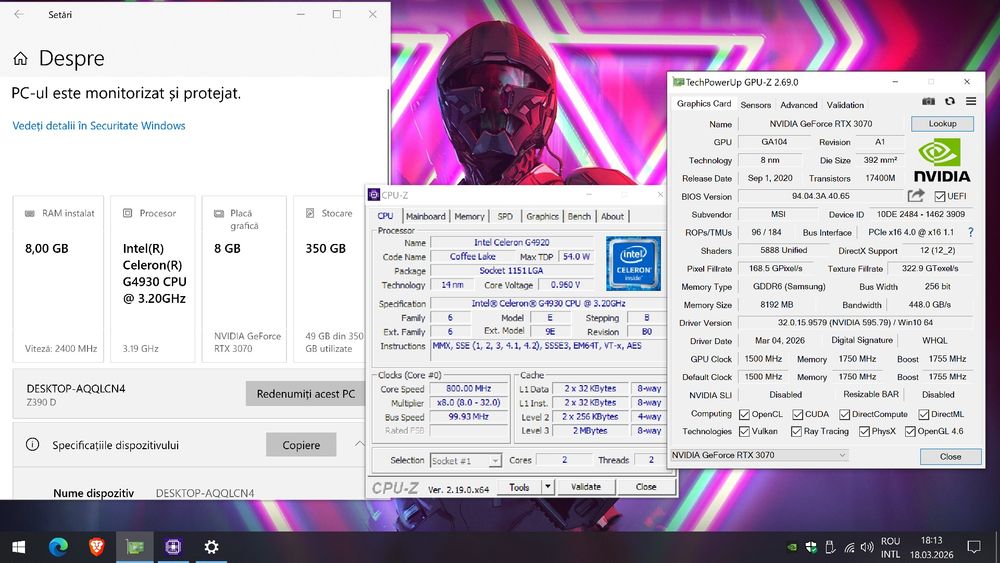Click the taskbar clock showing 18:13
This screenshot has height=563, width=1000.
pos(931,548)
